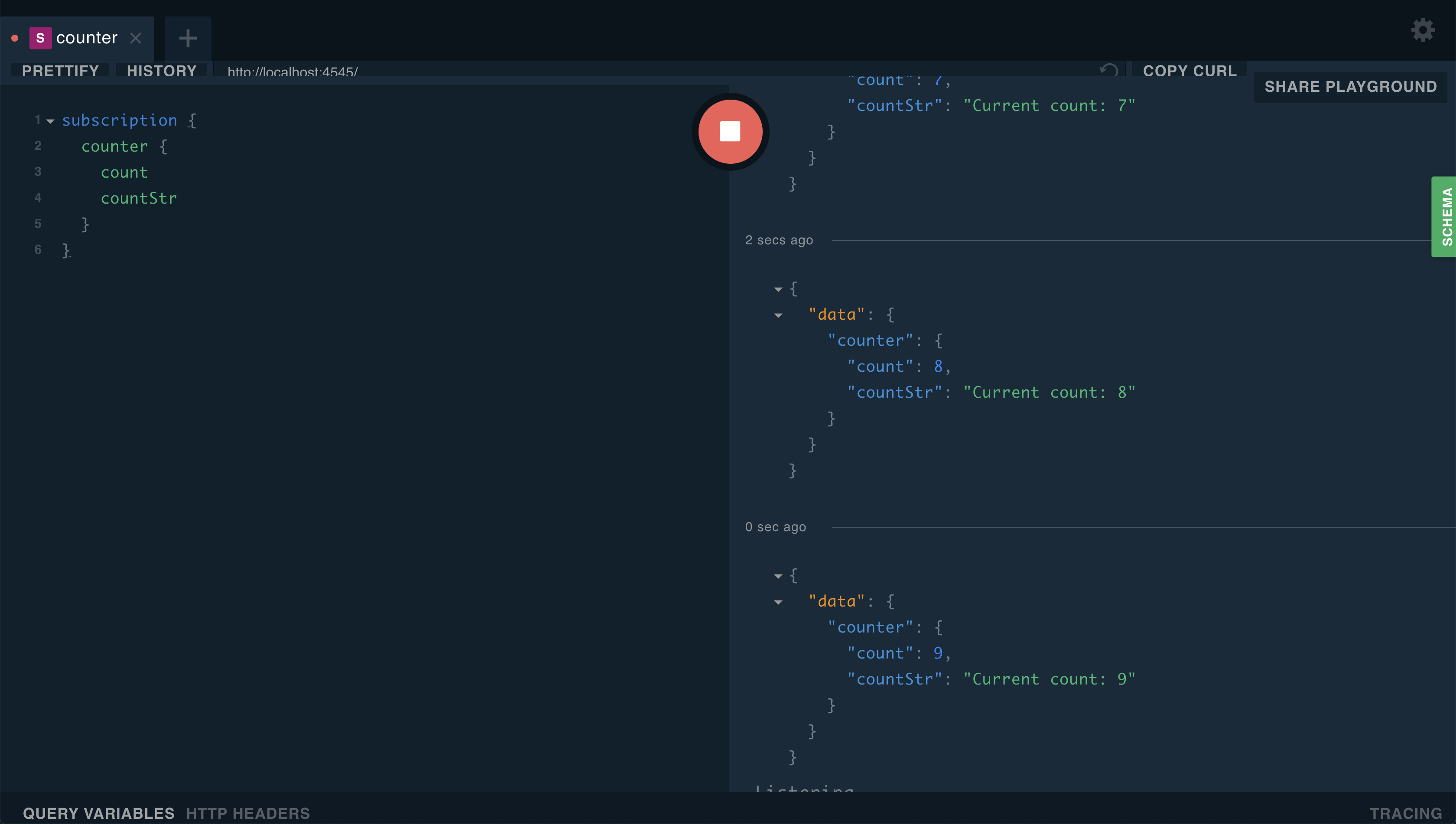Click the '0 sec ago' timestamp
This screenshot has height=824, width=1456.
click(x=776, y=527)
